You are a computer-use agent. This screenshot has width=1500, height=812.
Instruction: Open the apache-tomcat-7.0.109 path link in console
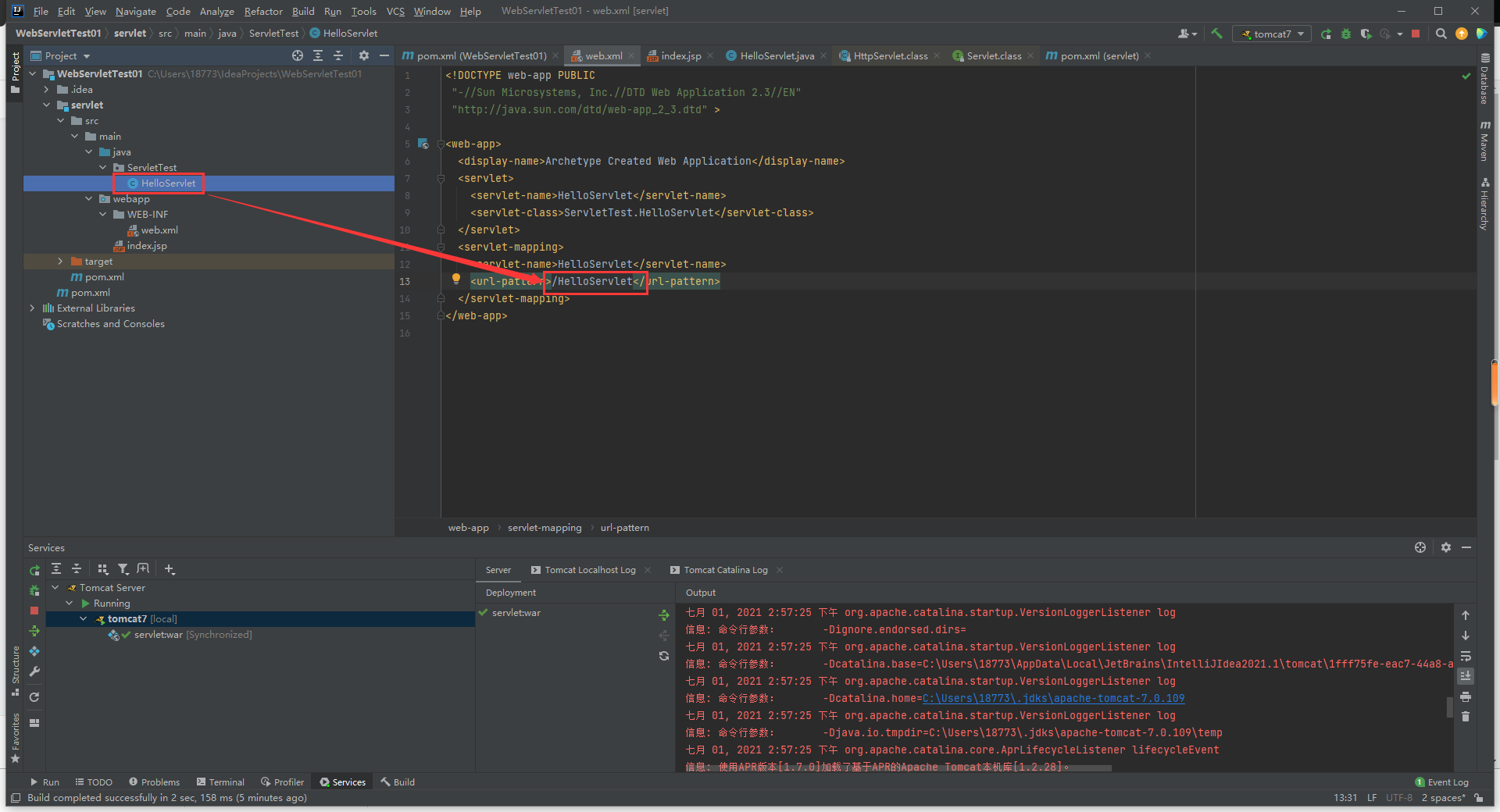1054,698
